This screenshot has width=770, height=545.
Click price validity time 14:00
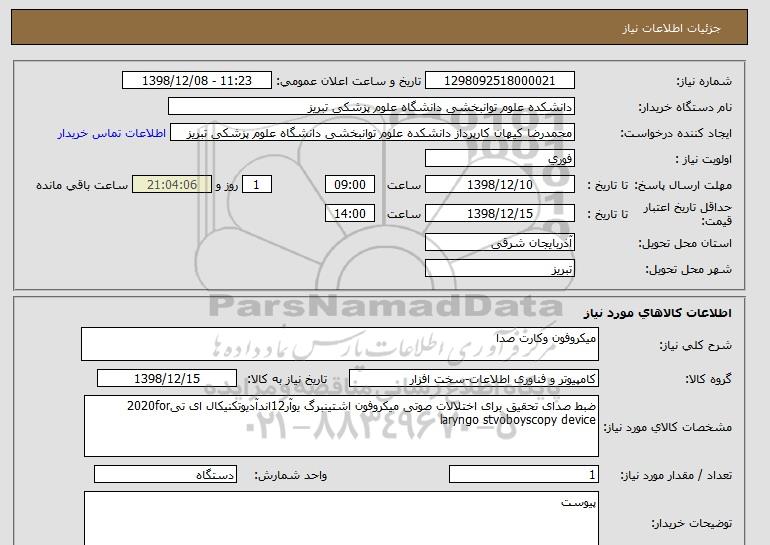(x=350, y=214)
